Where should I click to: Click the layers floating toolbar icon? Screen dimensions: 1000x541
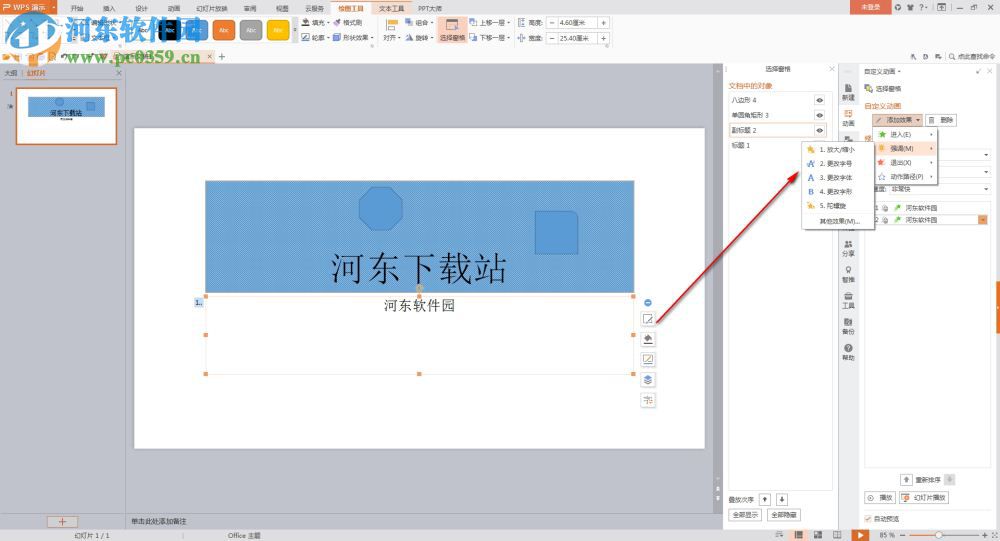click(647, 380)
